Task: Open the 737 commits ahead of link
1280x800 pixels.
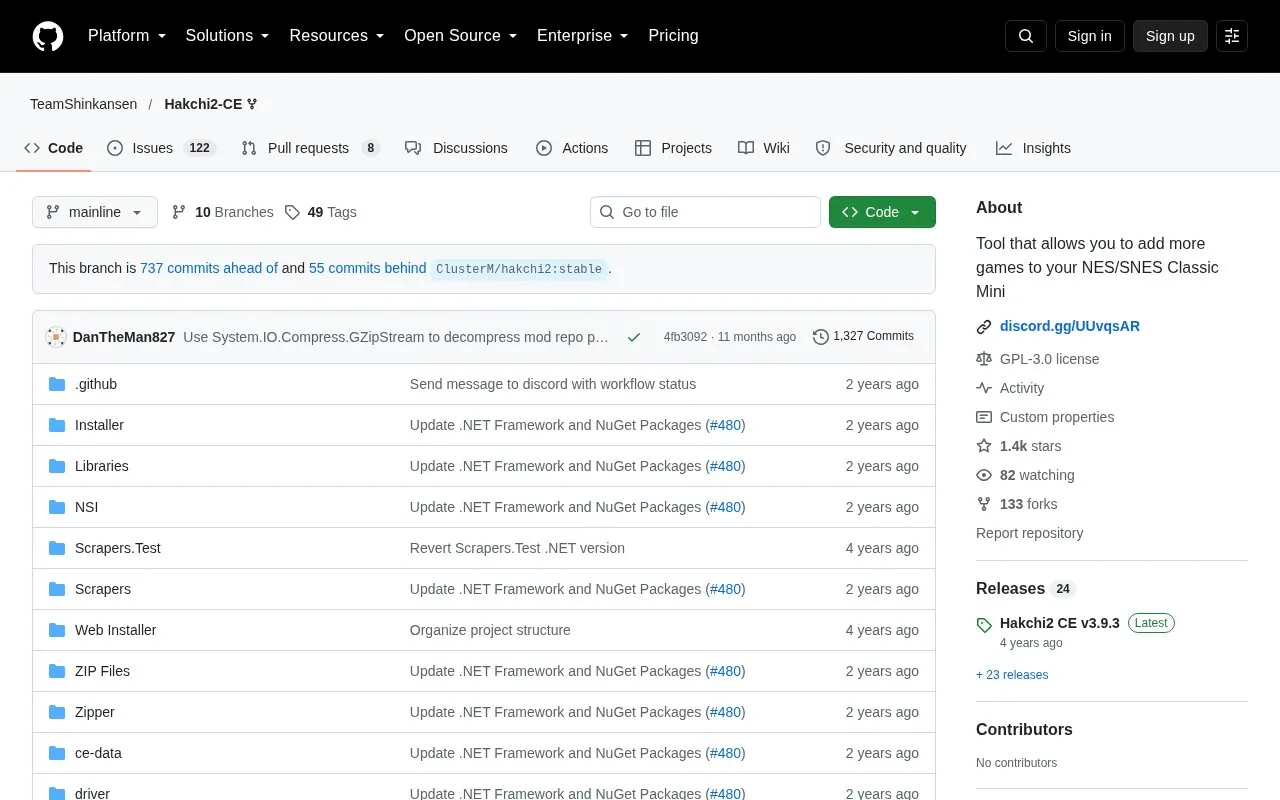Action: coord(209,268)
